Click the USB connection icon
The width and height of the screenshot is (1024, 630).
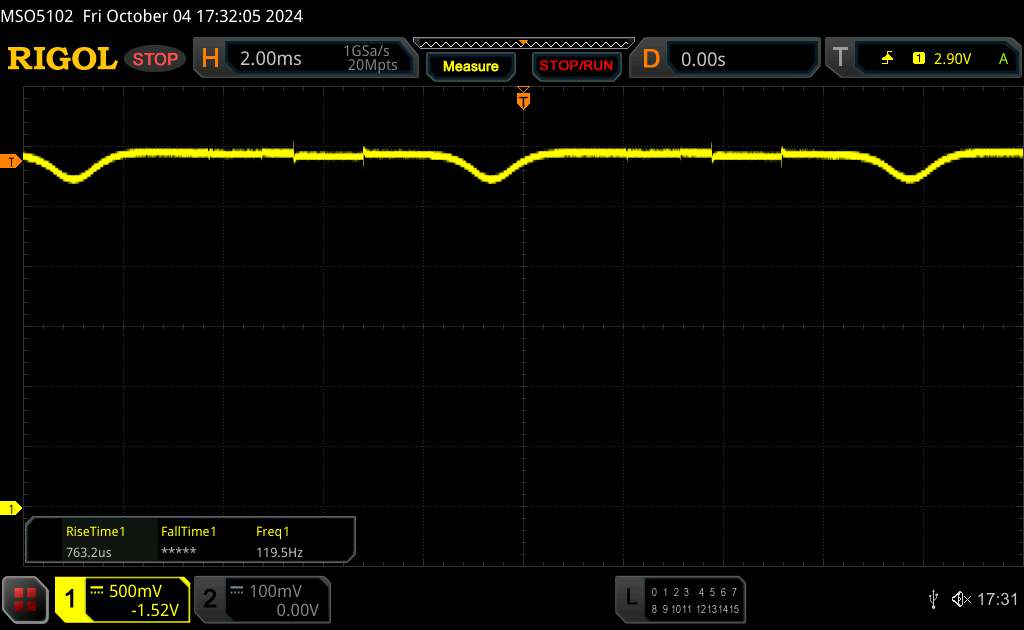[x=933, y=599]
